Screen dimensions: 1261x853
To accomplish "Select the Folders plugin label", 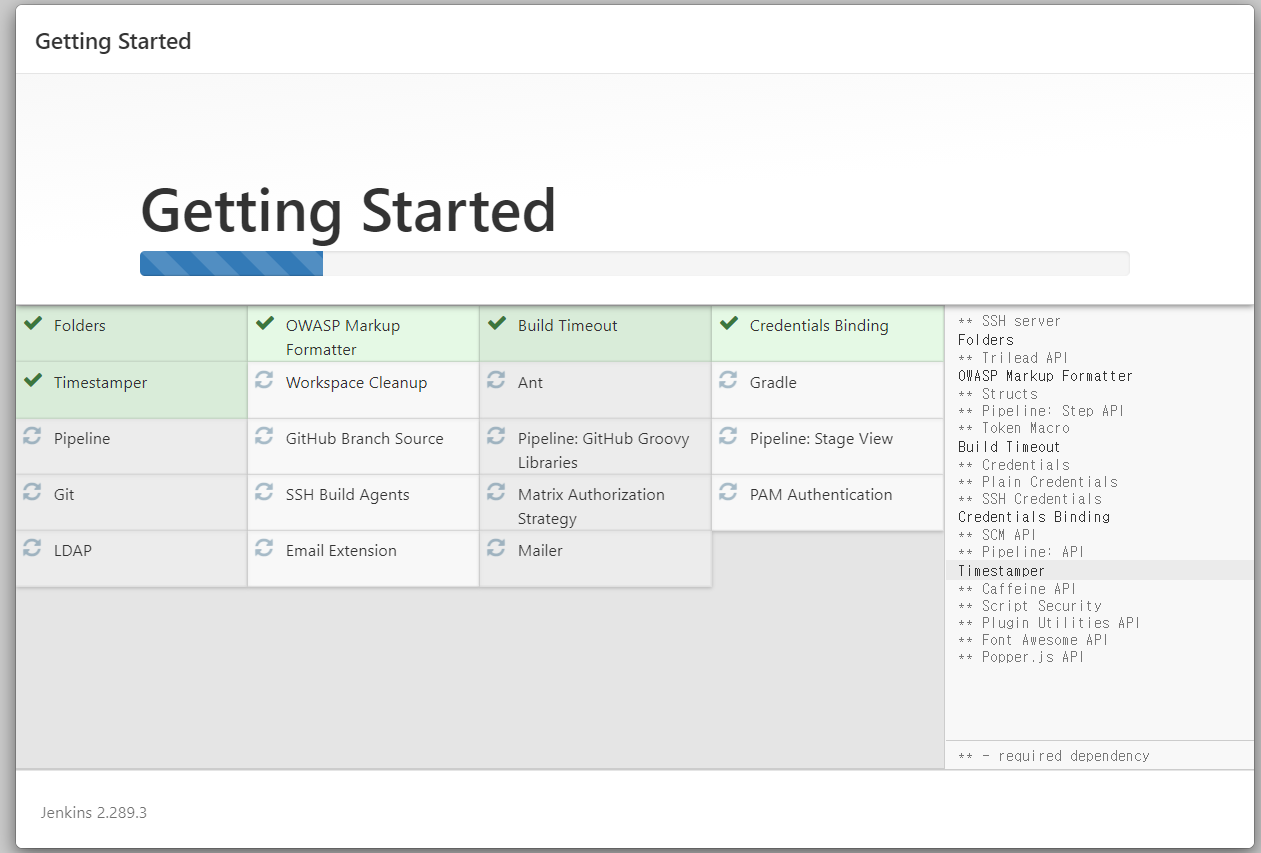I will pyautogui.click(x=80, y=326).
